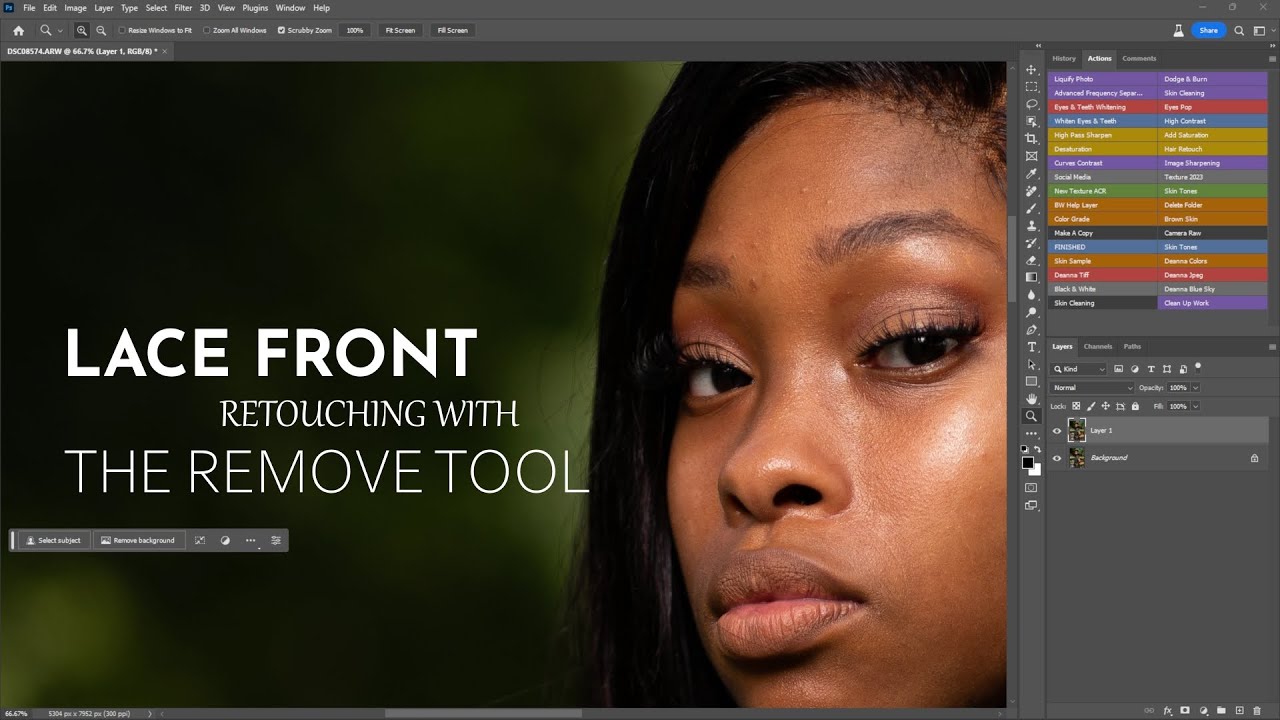Viewport: 1280px width, 720px height.
Task: Open the Plugins menu
Action: tap(255, 8)
